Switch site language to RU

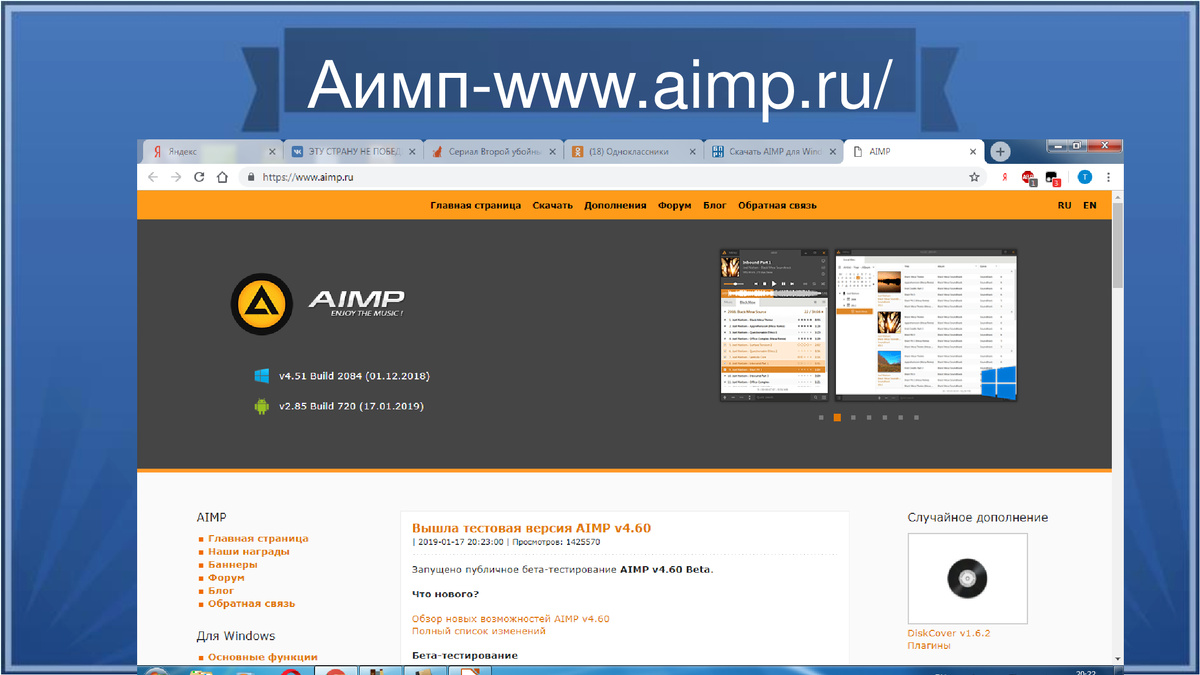point(1065,205)
